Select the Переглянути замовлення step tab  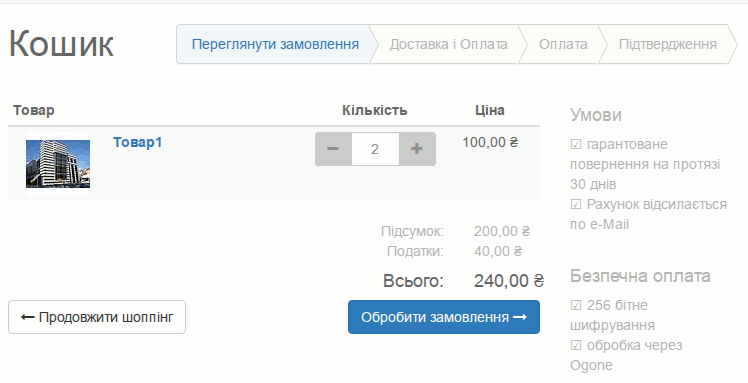pos(275,44)
